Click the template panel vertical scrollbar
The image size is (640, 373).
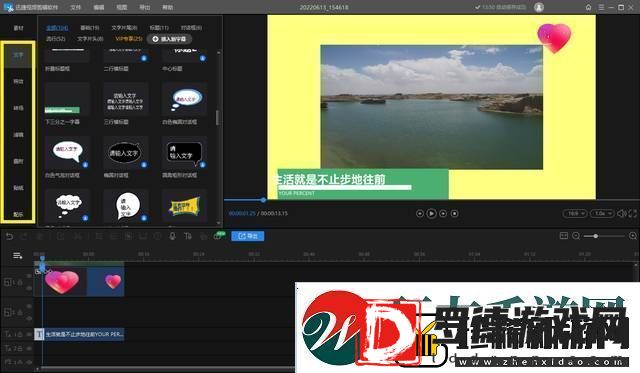pyautogui.click(x=218, y=118)
